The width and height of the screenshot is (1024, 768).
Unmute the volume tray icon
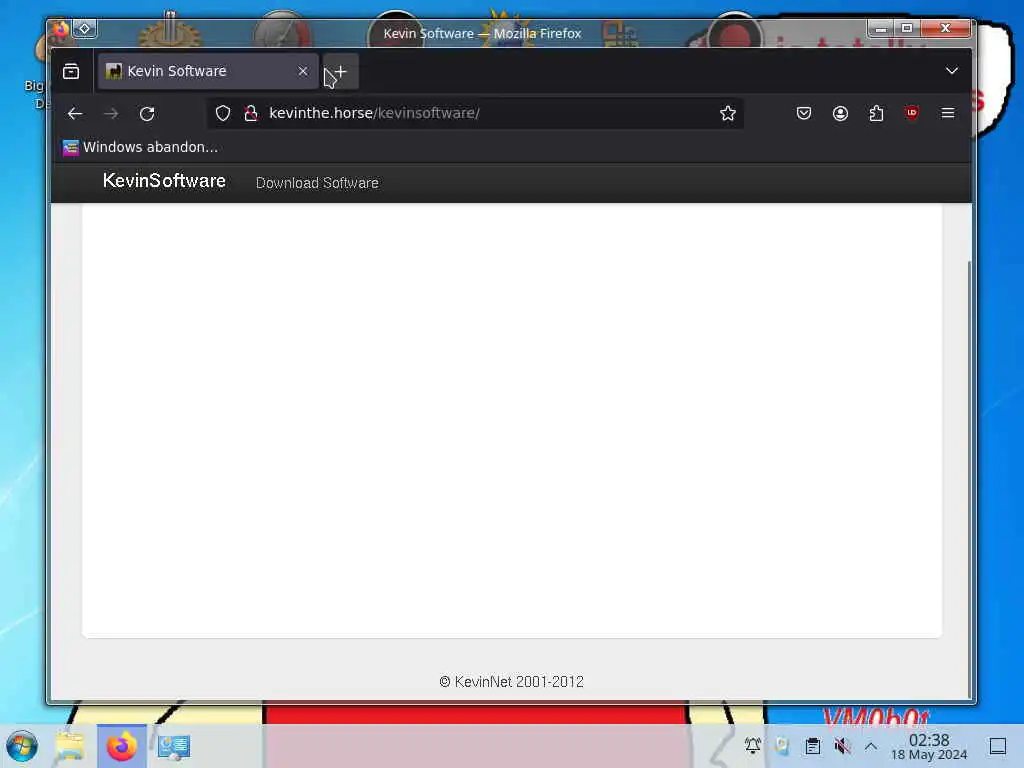[842, 745]
